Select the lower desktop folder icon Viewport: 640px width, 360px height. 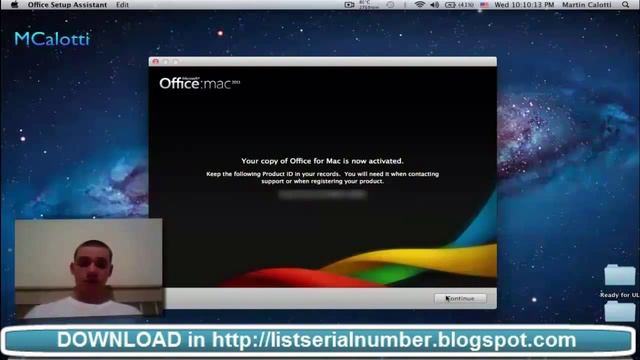pos(620,312)
